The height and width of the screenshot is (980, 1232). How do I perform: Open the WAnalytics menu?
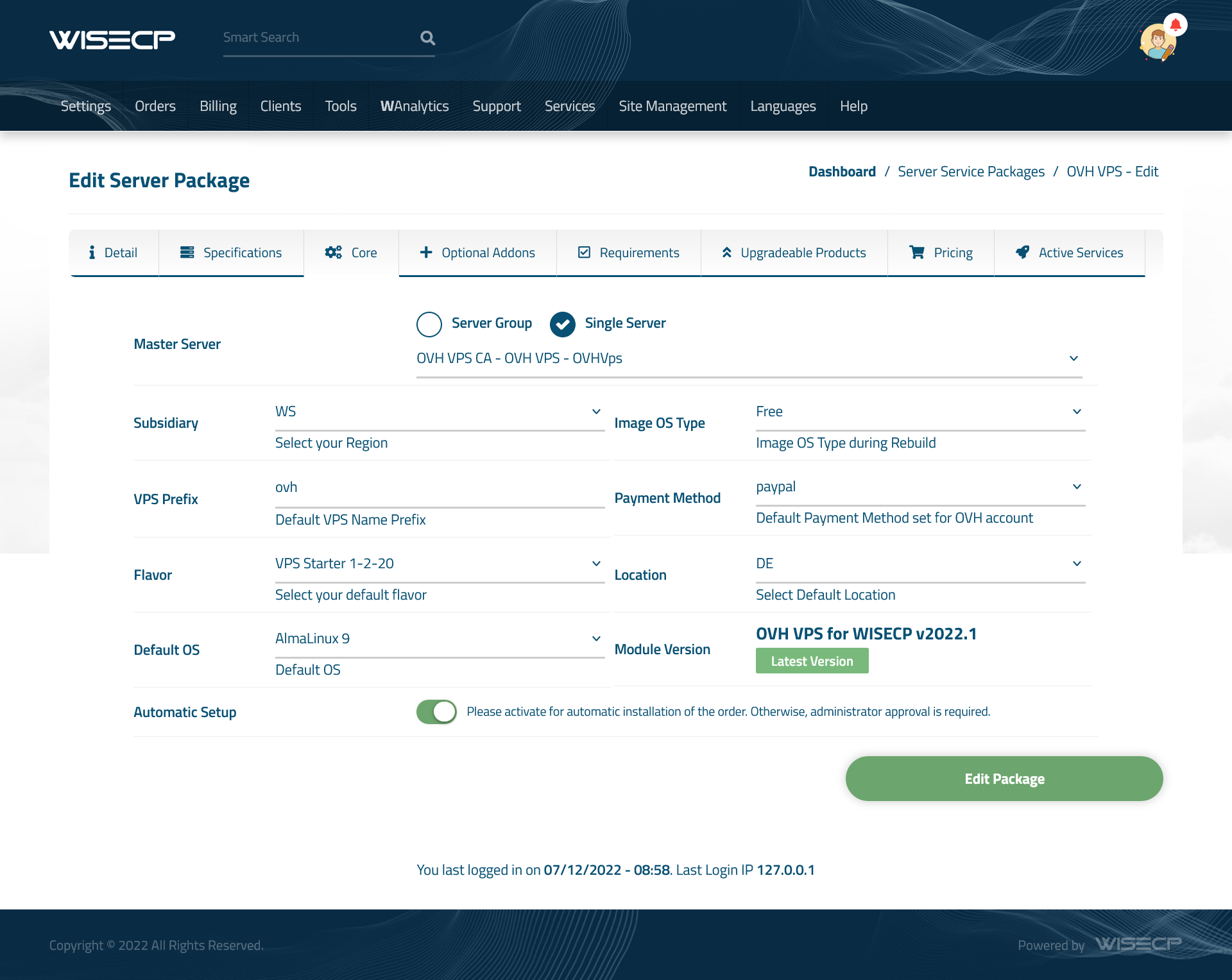(x=415, y=106)
